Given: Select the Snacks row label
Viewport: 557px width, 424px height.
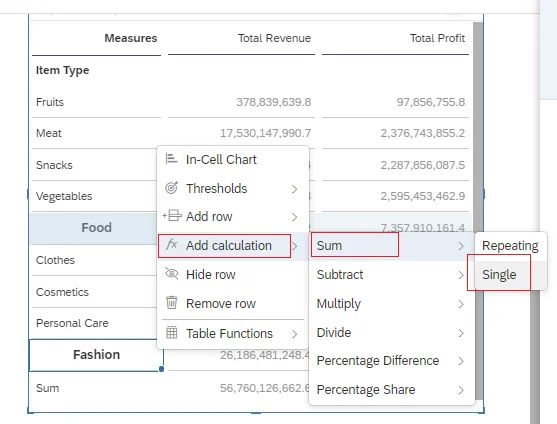Looking at the screenshot, I should pyautogui.click(x=54, y=165).
